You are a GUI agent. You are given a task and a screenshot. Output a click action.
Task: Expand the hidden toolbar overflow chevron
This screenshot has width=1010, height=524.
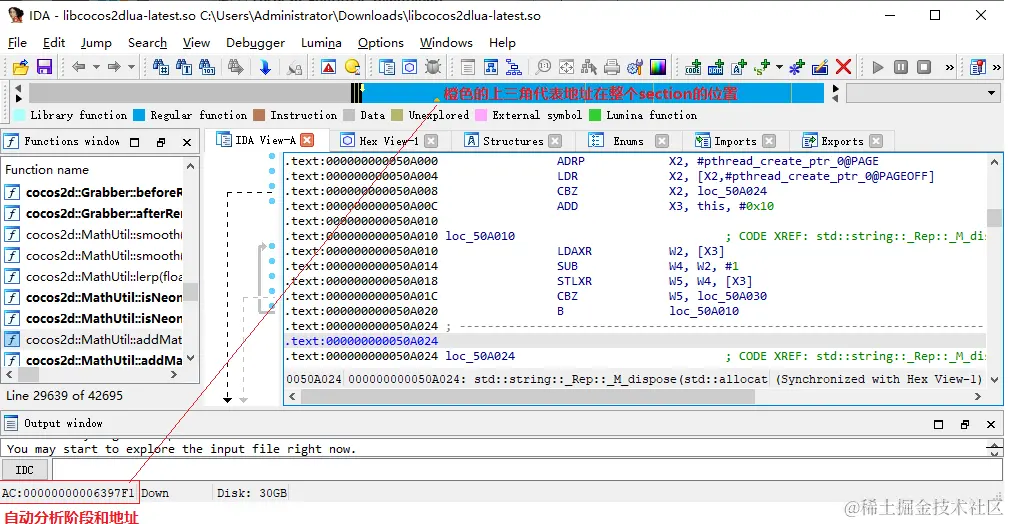[950, 67]
